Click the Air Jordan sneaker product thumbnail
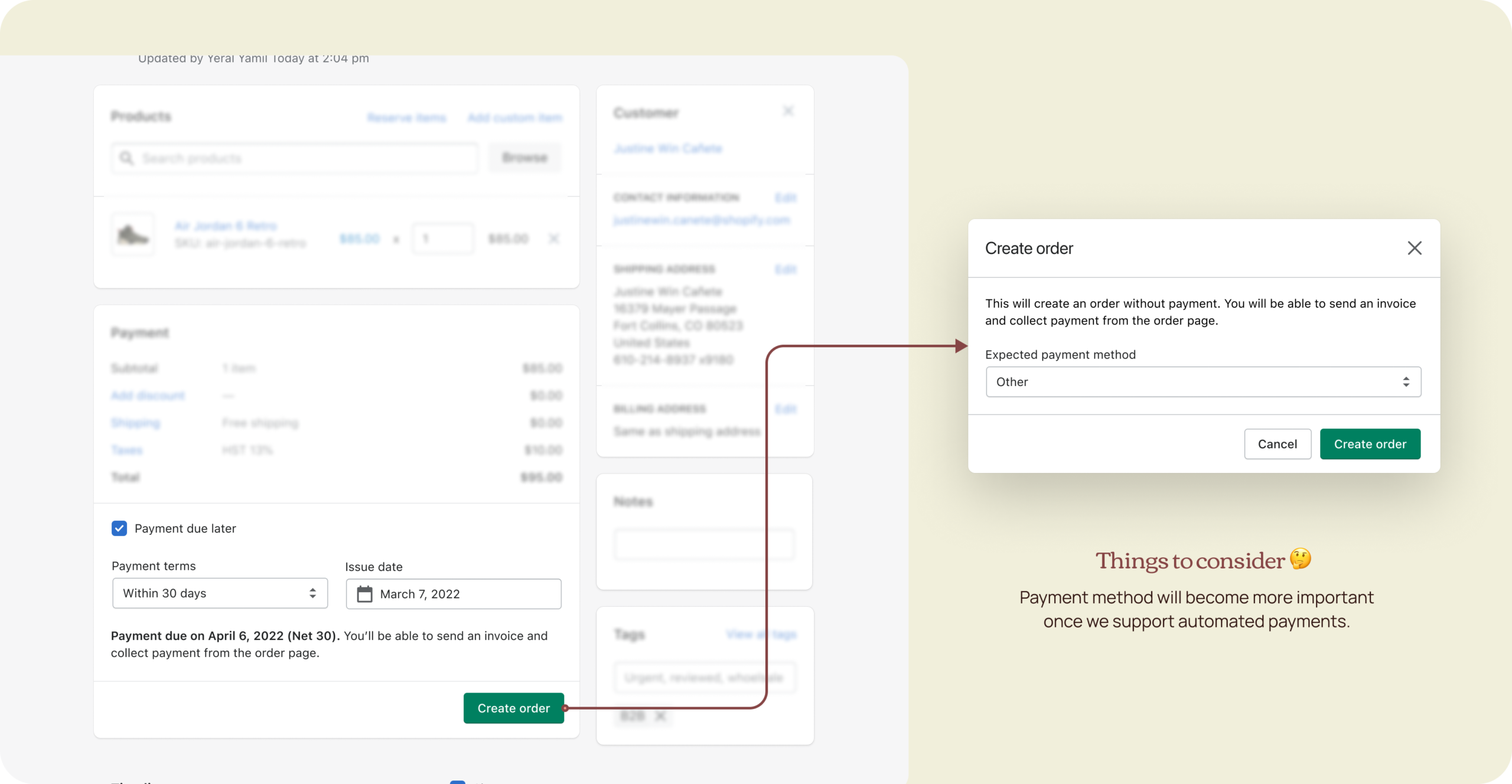1512x784 pixels. (x=132, y=234)
